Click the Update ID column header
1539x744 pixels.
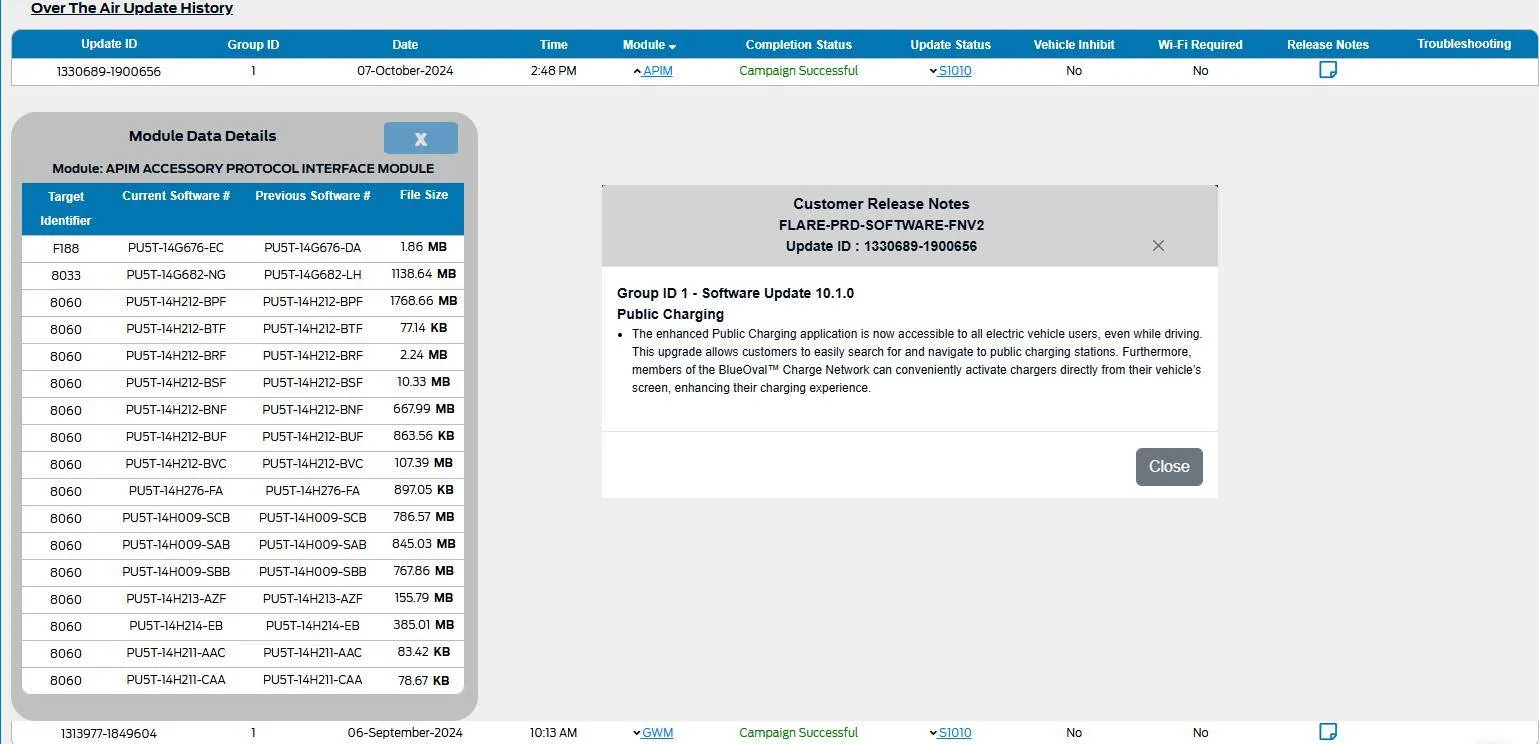(109, 44)
